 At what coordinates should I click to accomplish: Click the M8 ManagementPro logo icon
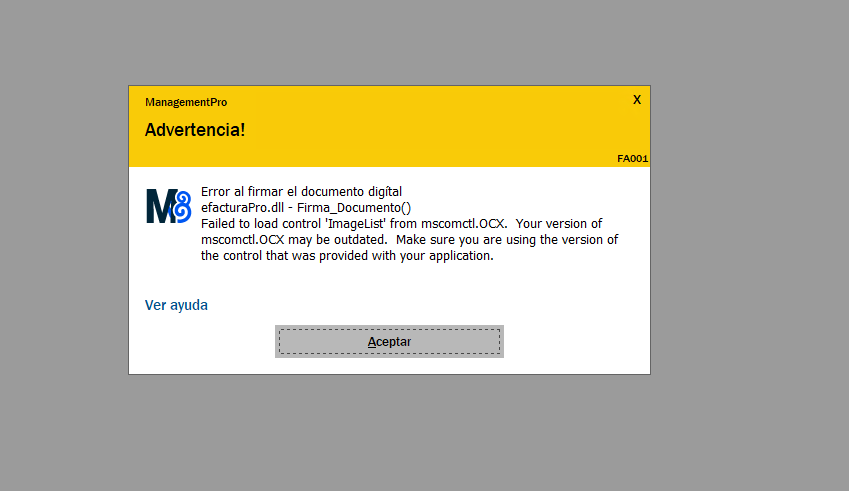coord(167,206)
